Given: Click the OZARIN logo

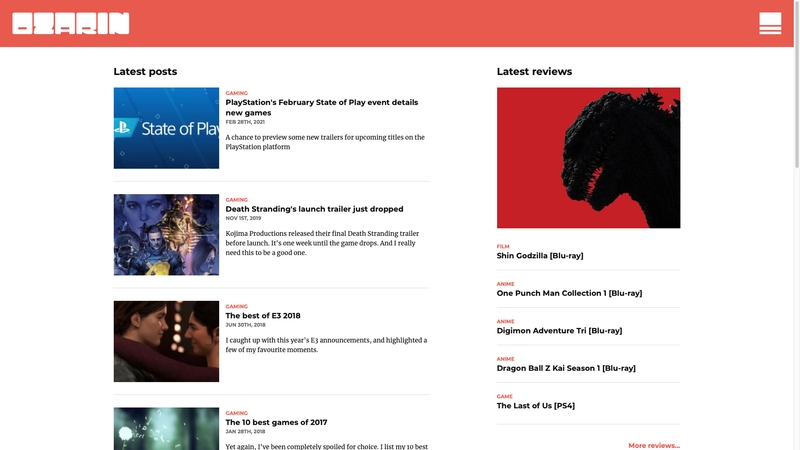Looking at the screenshot, I should pyautogui.click(x=71, y=23).
